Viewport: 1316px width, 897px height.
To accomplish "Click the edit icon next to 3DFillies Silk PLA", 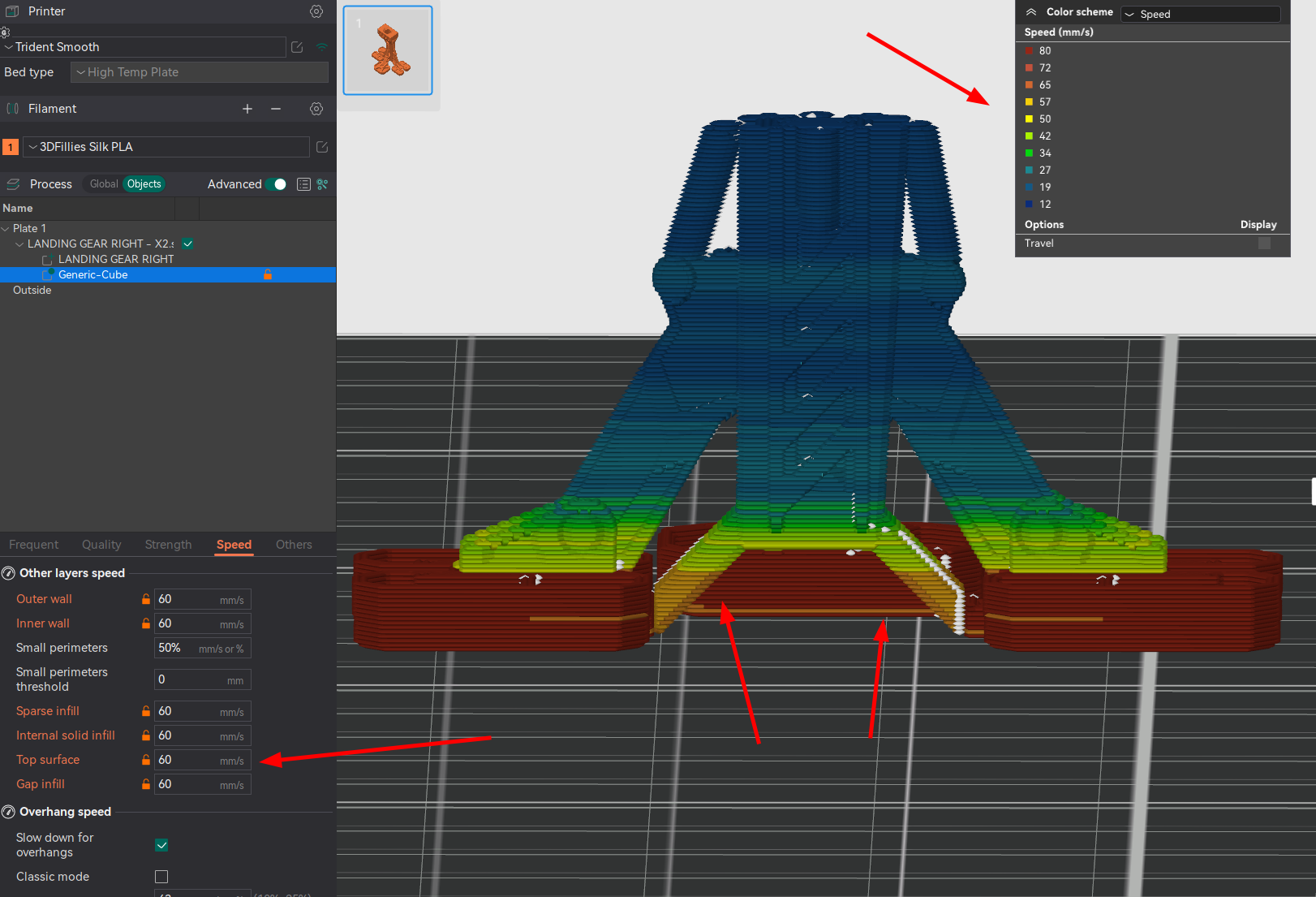I will (321, 147).
